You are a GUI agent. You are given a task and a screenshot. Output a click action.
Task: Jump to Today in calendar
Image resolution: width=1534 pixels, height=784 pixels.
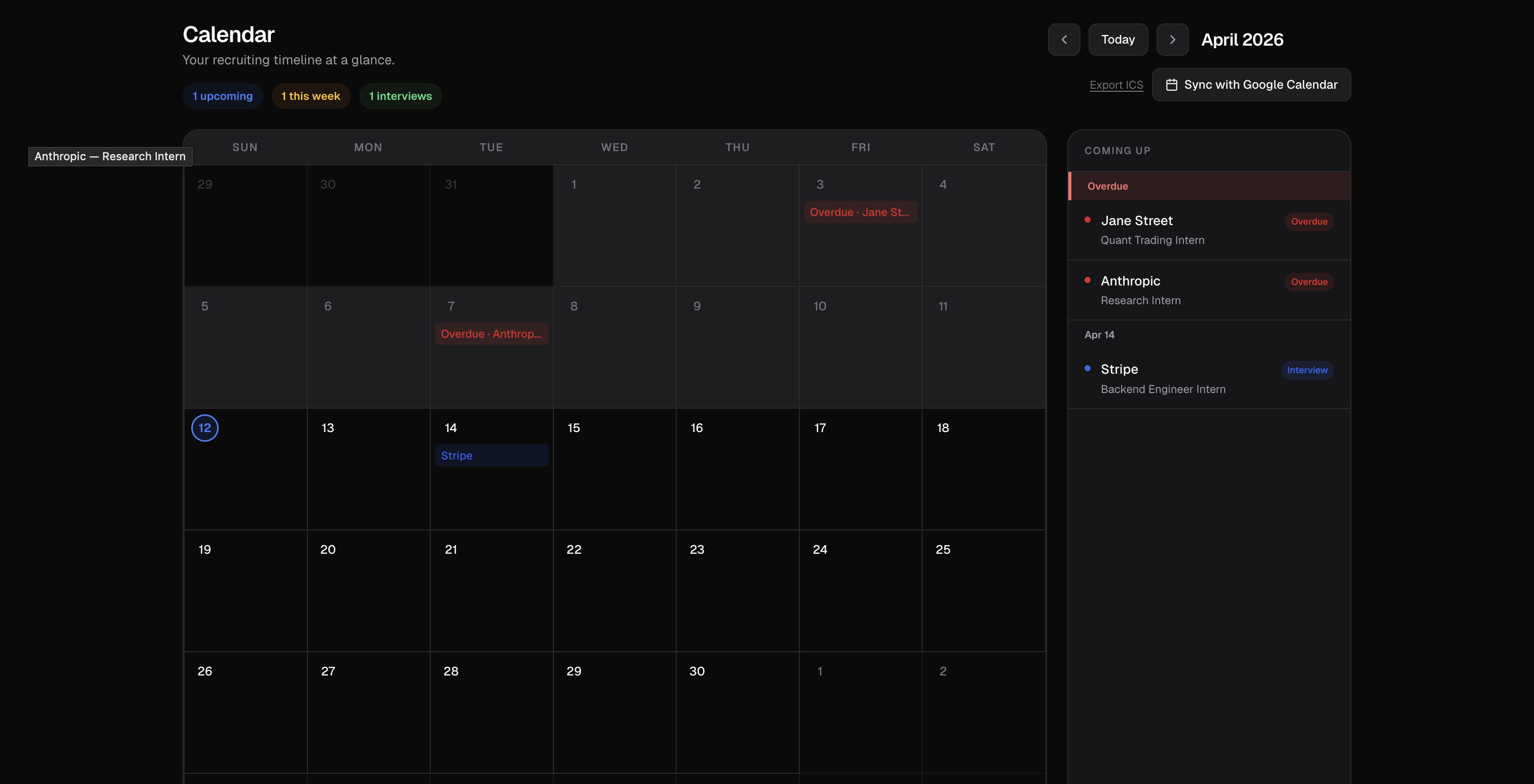[1118, 39]
